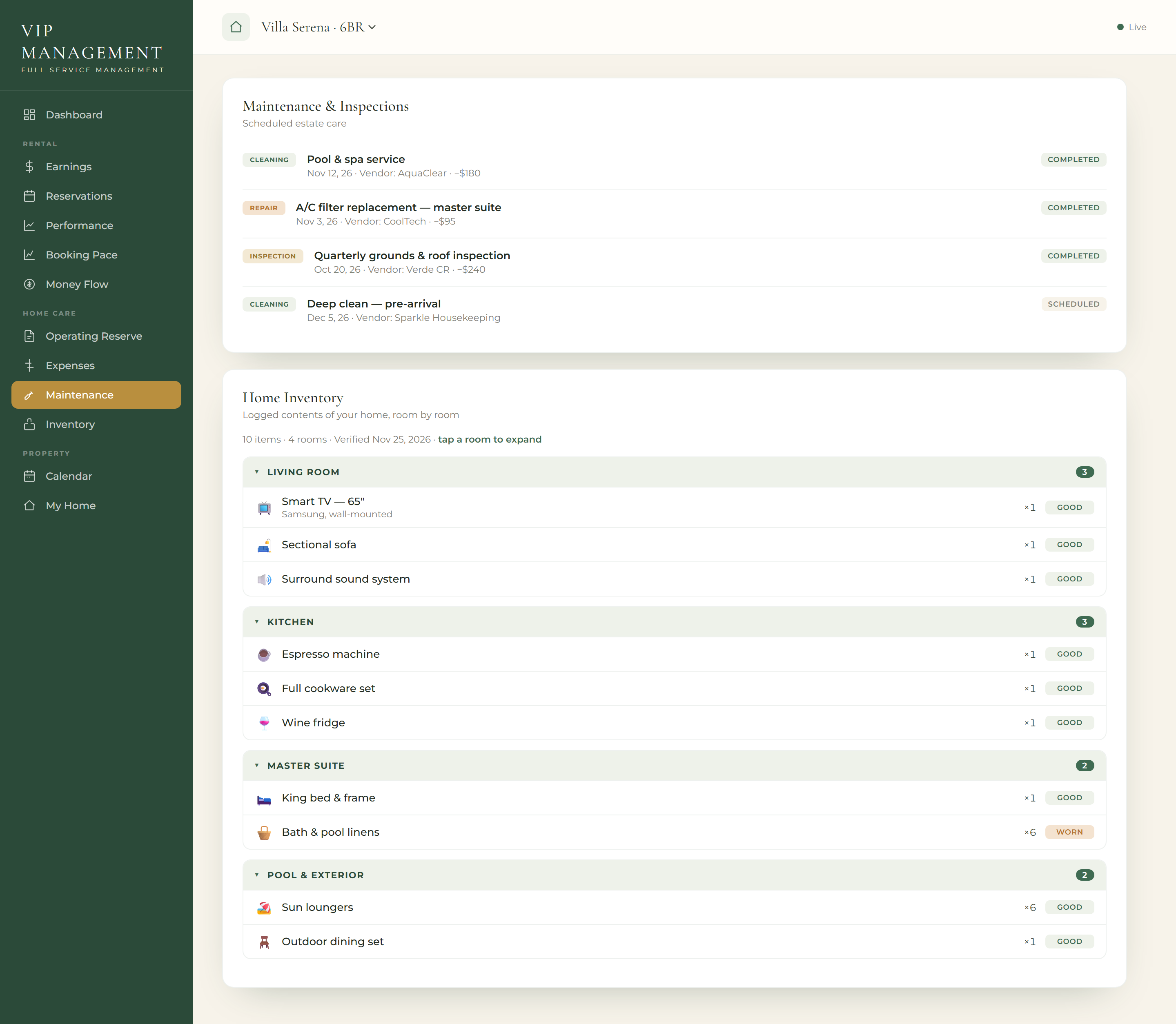1176x1024 pixels.
Task: Click the REPAIR category tag
Action: click(263, 208)
